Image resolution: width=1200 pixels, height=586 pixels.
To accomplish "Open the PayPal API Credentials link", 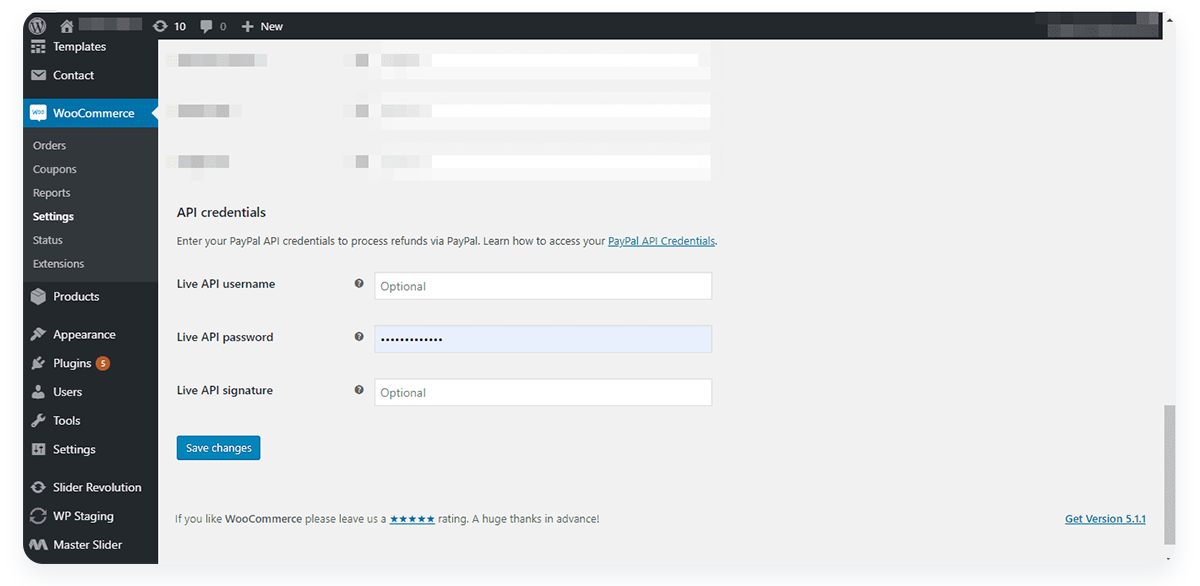I will pyautogui.click(x=661, y=241).
